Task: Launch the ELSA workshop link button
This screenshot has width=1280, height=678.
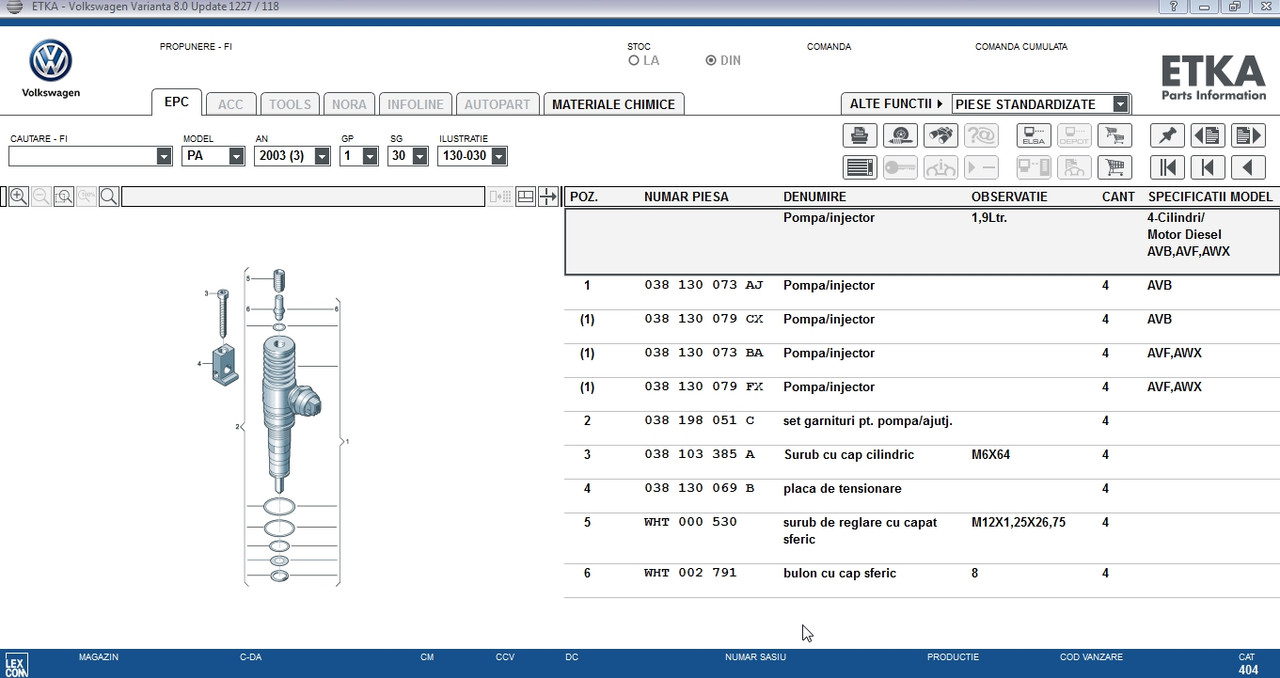Action: point(1034,136)
